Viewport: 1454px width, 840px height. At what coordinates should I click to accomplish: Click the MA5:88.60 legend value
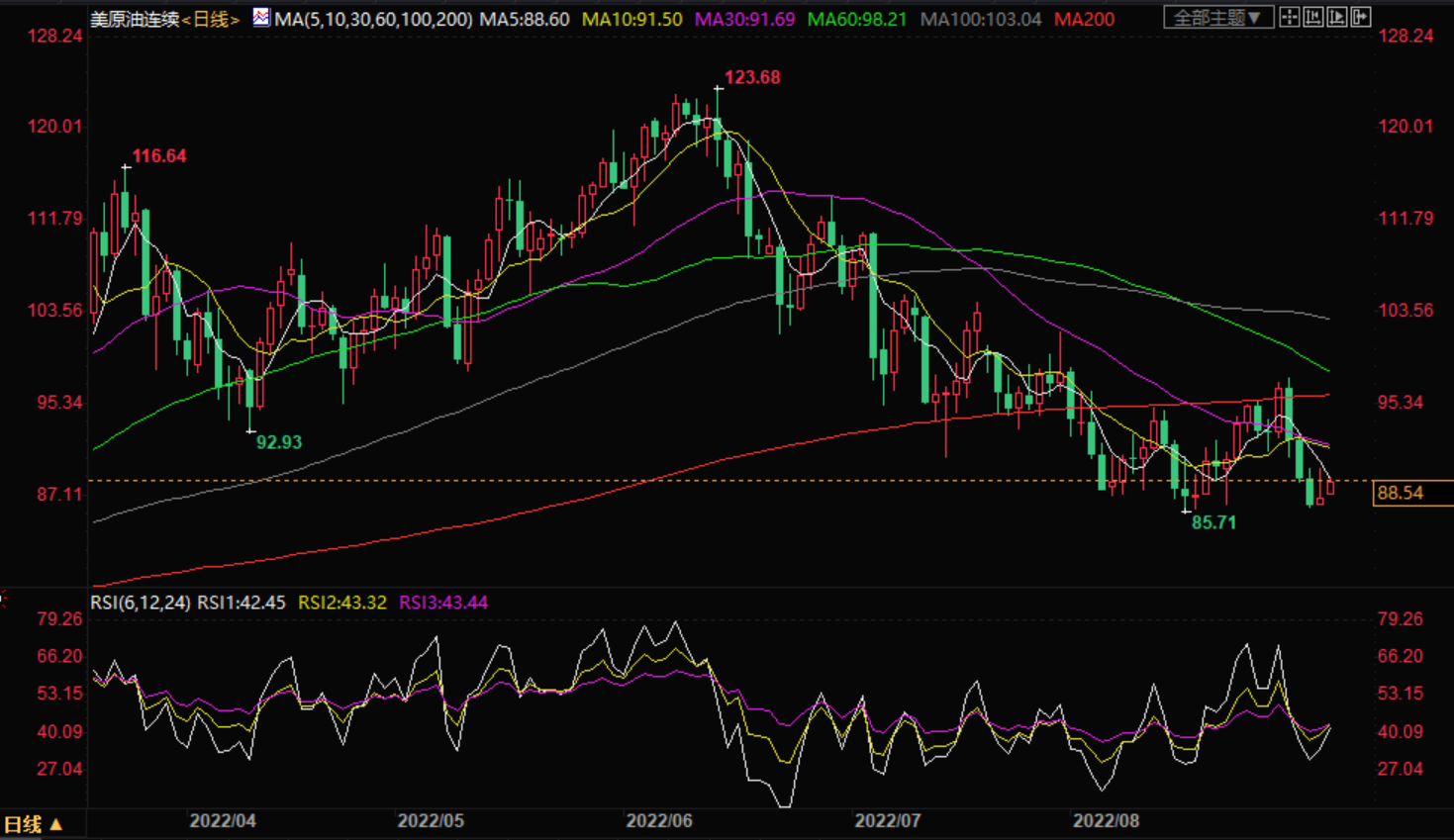click(x=525, y=20)
